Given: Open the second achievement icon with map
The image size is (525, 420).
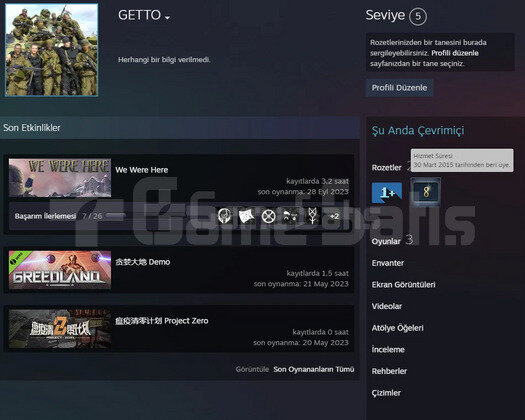Looking at the screenshot, I should [x=246, y=216].
